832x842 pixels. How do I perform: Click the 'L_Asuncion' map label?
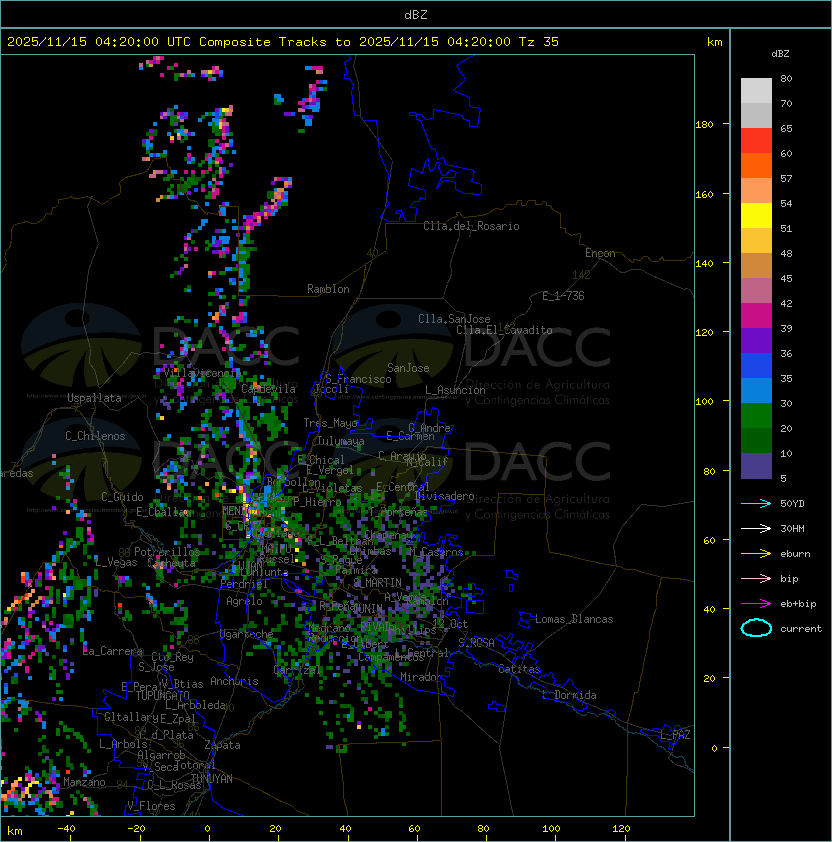[x=455, y=390]
